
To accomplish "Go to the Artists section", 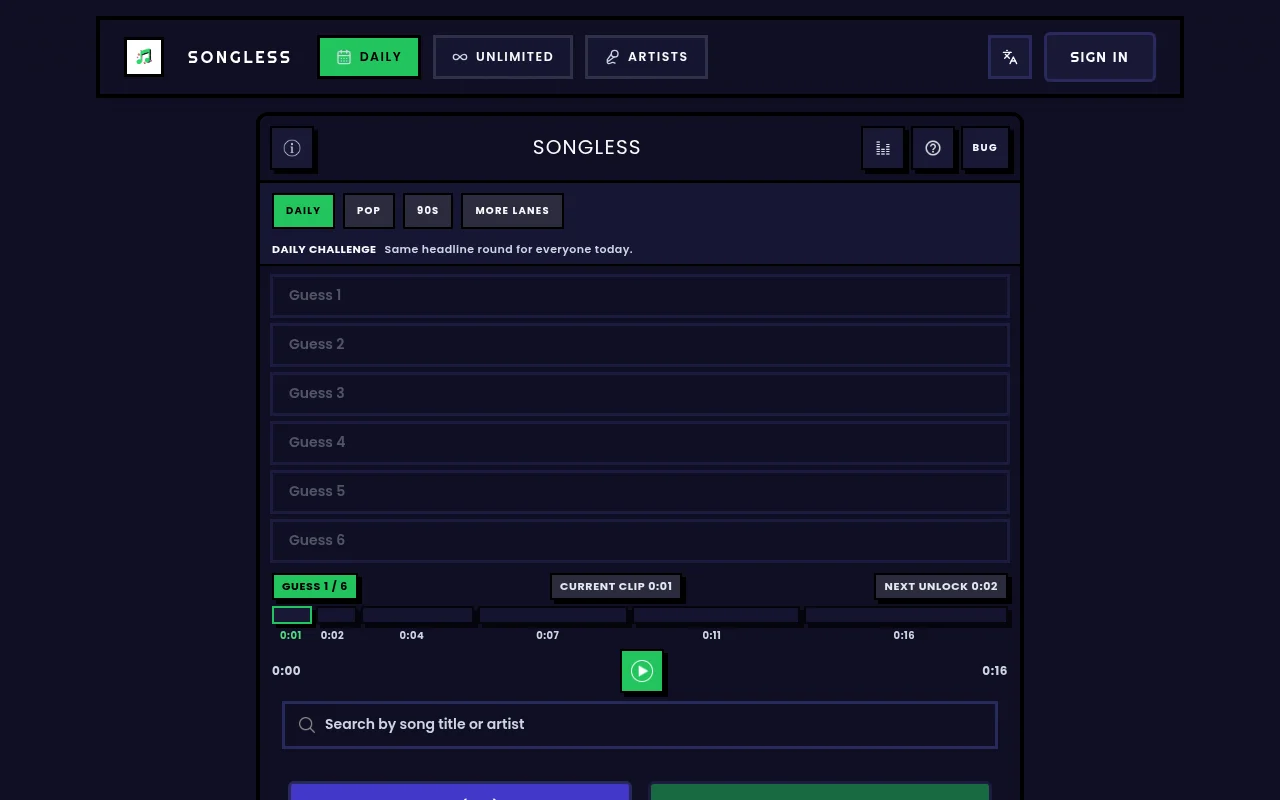I will coord(646,57).
